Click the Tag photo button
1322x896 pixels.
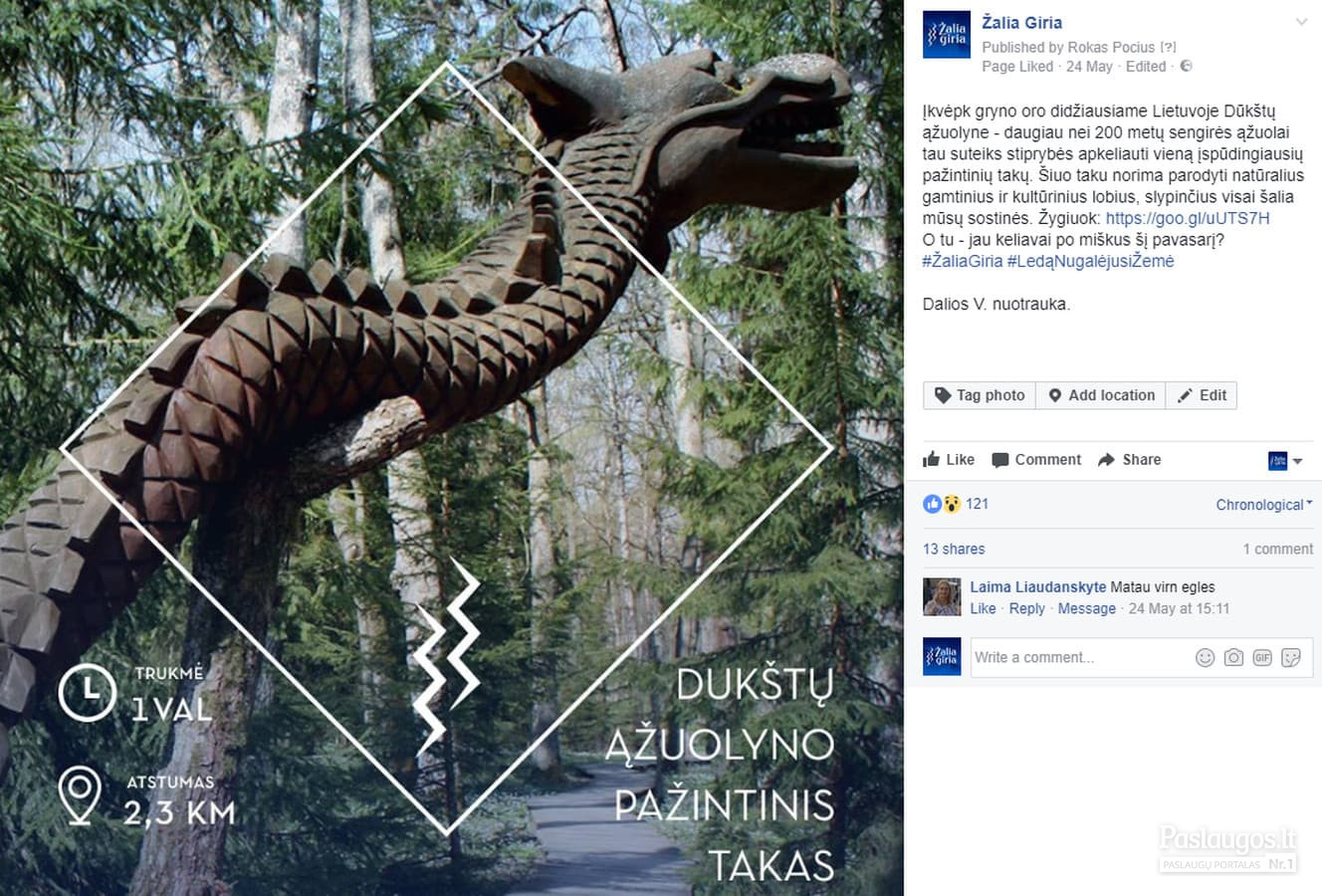[x=980, y=395]
